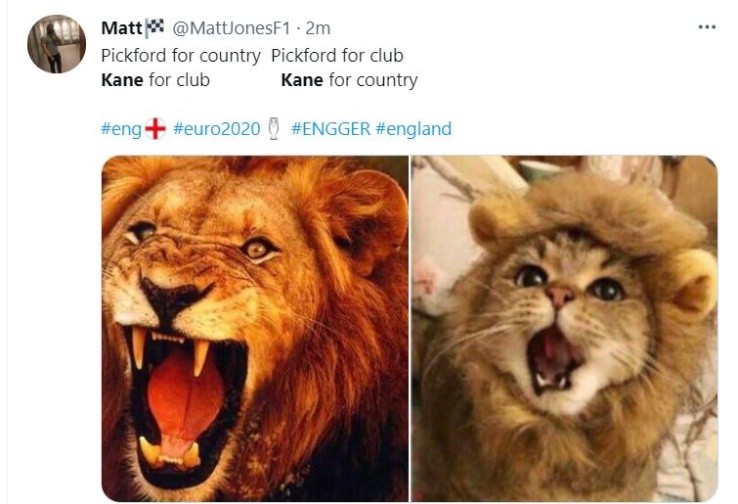
Task: Click the words 'for club' after first Kane
Action: 179,80
